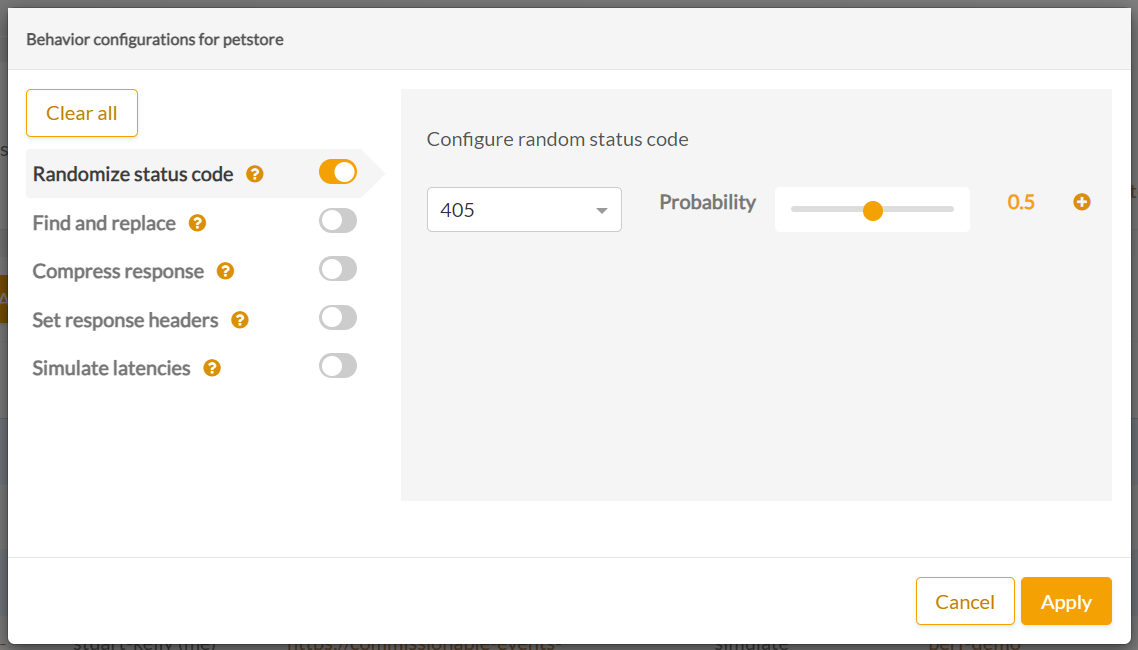Viewport: 1138px width, 650px height.
Task: Enable the Find and replace toggle
Action: coord(338,221)
